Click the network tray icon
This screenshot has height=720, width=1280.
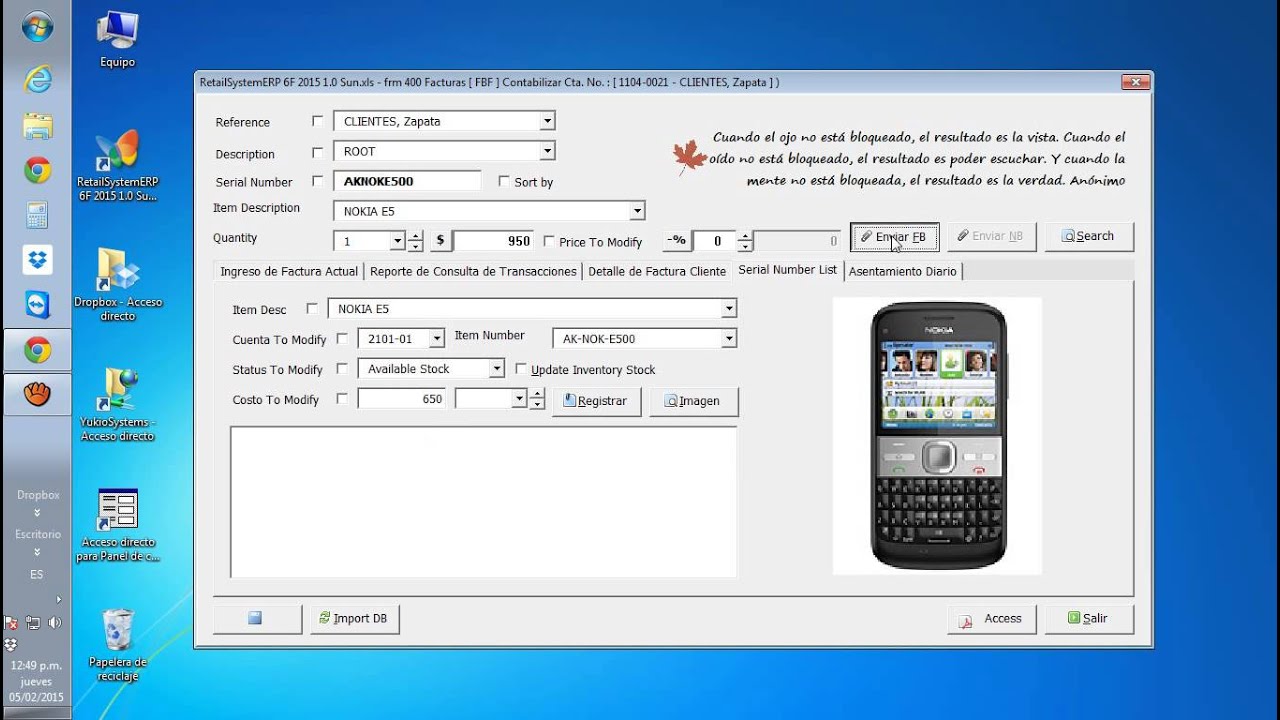pyautogui.click(x=33, y=622)
